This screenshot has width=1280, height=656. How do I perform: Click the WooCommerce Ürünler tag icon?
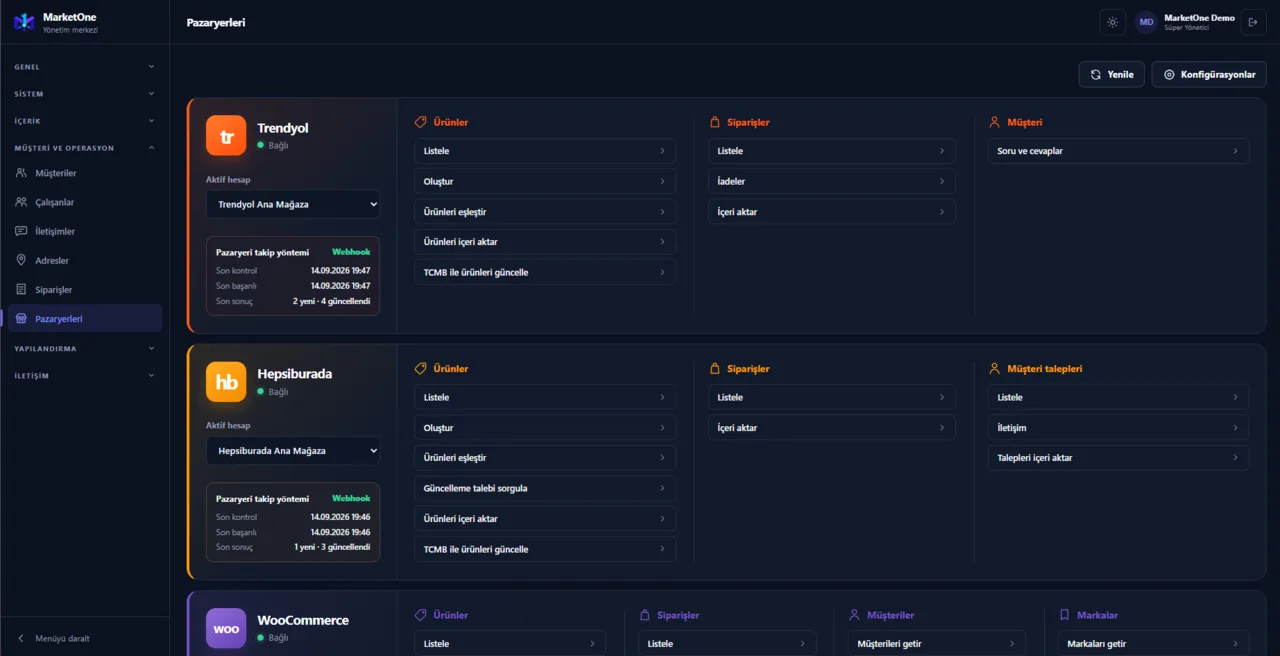point(420,615)
